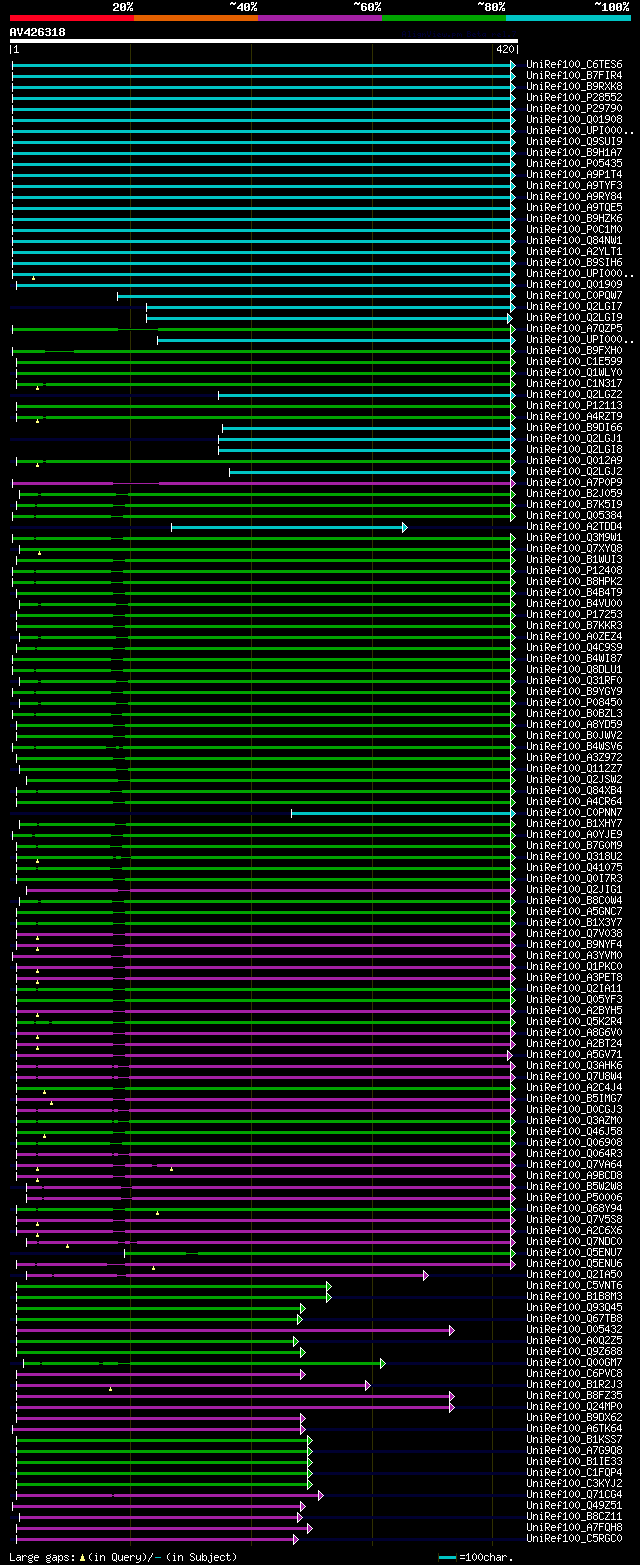This screenshot has height=1565, width=640.
Task: Select the UniRef100_P08450 label
Action: click(573, 702)
